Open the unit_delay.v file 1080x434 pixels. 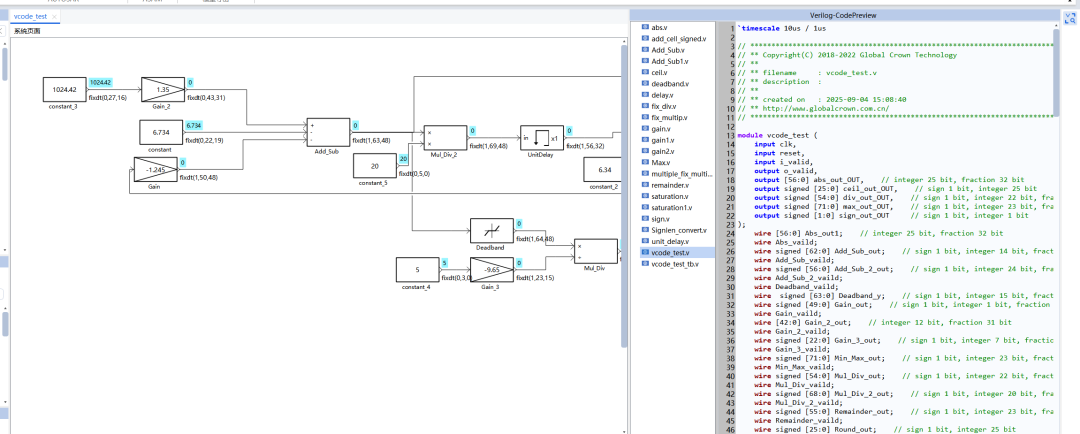671,241
